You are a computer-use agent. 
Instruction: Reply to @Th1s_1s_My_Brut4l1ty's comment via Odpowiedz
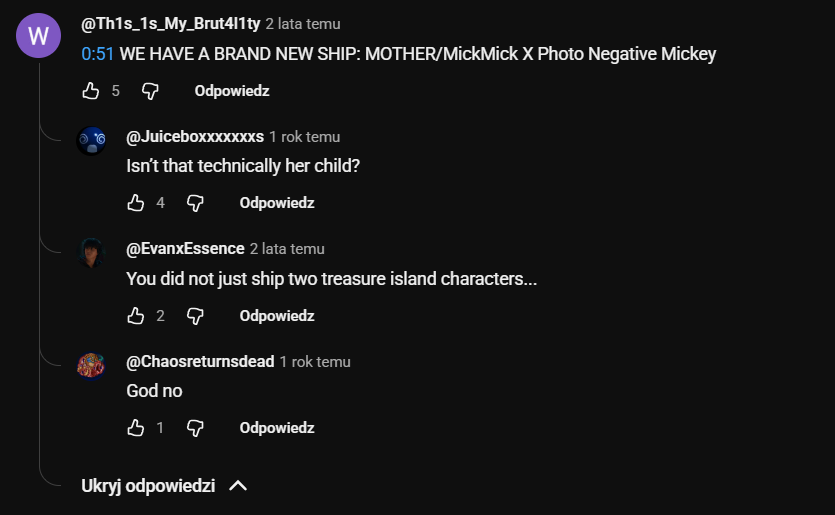tap(232, 91)
